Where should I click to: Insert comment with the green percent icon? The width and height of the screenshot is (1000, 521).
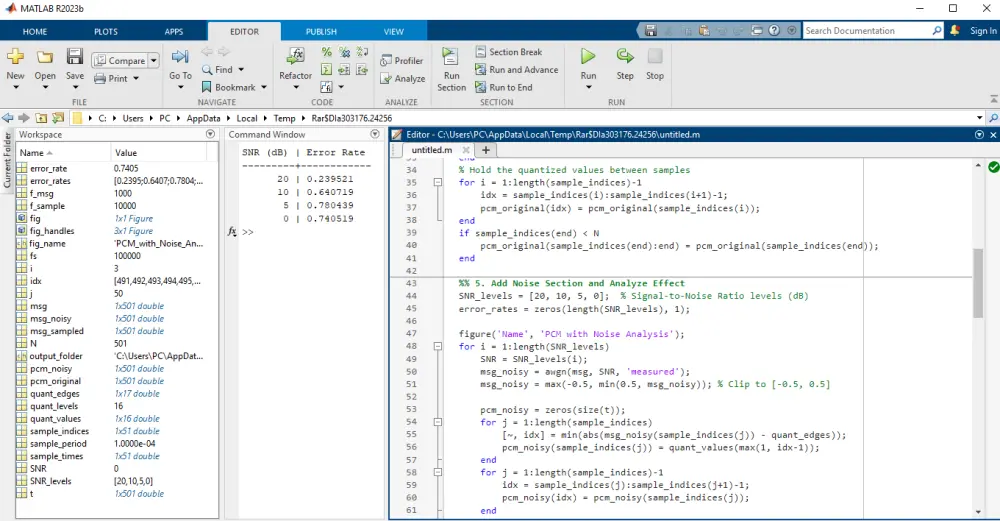click(327, 52)
